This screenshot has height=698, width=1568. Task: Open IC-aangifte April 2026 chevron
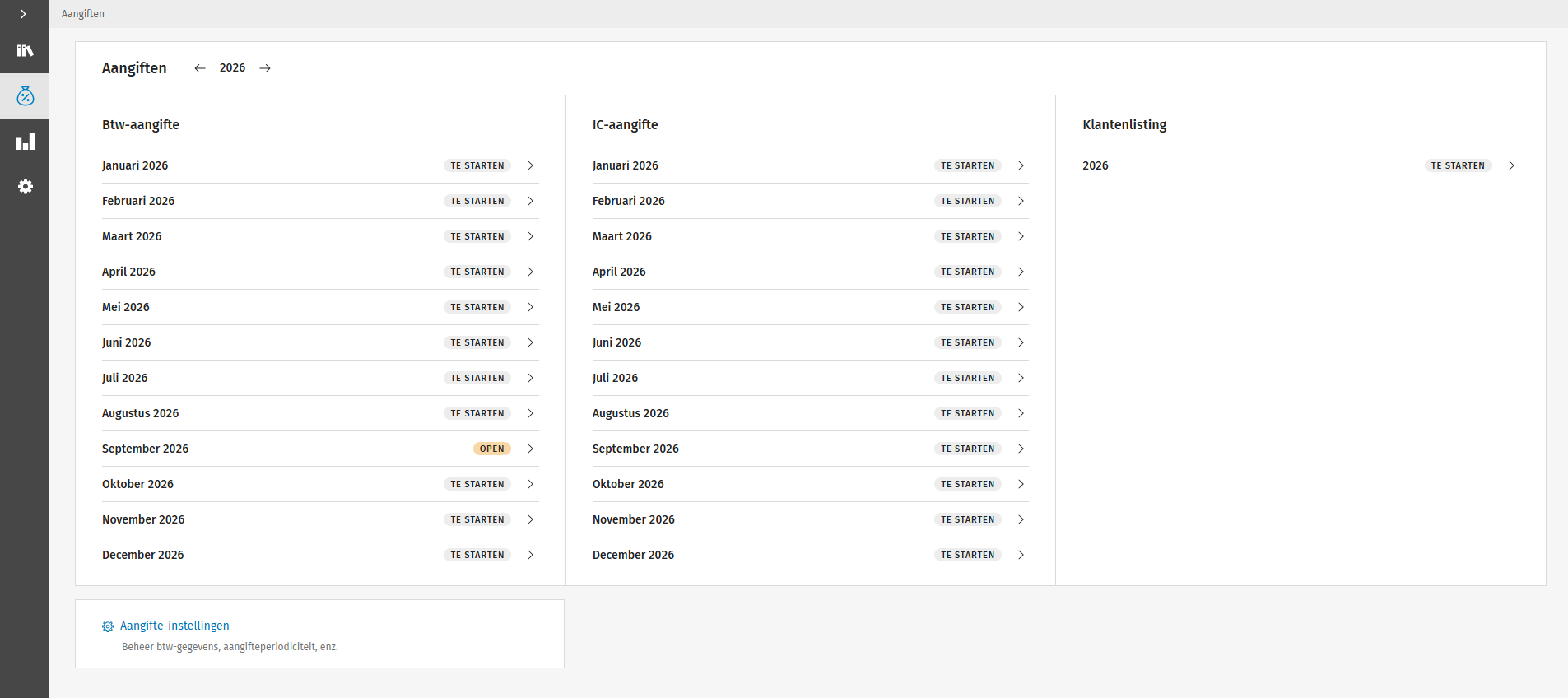[1021, 272]
